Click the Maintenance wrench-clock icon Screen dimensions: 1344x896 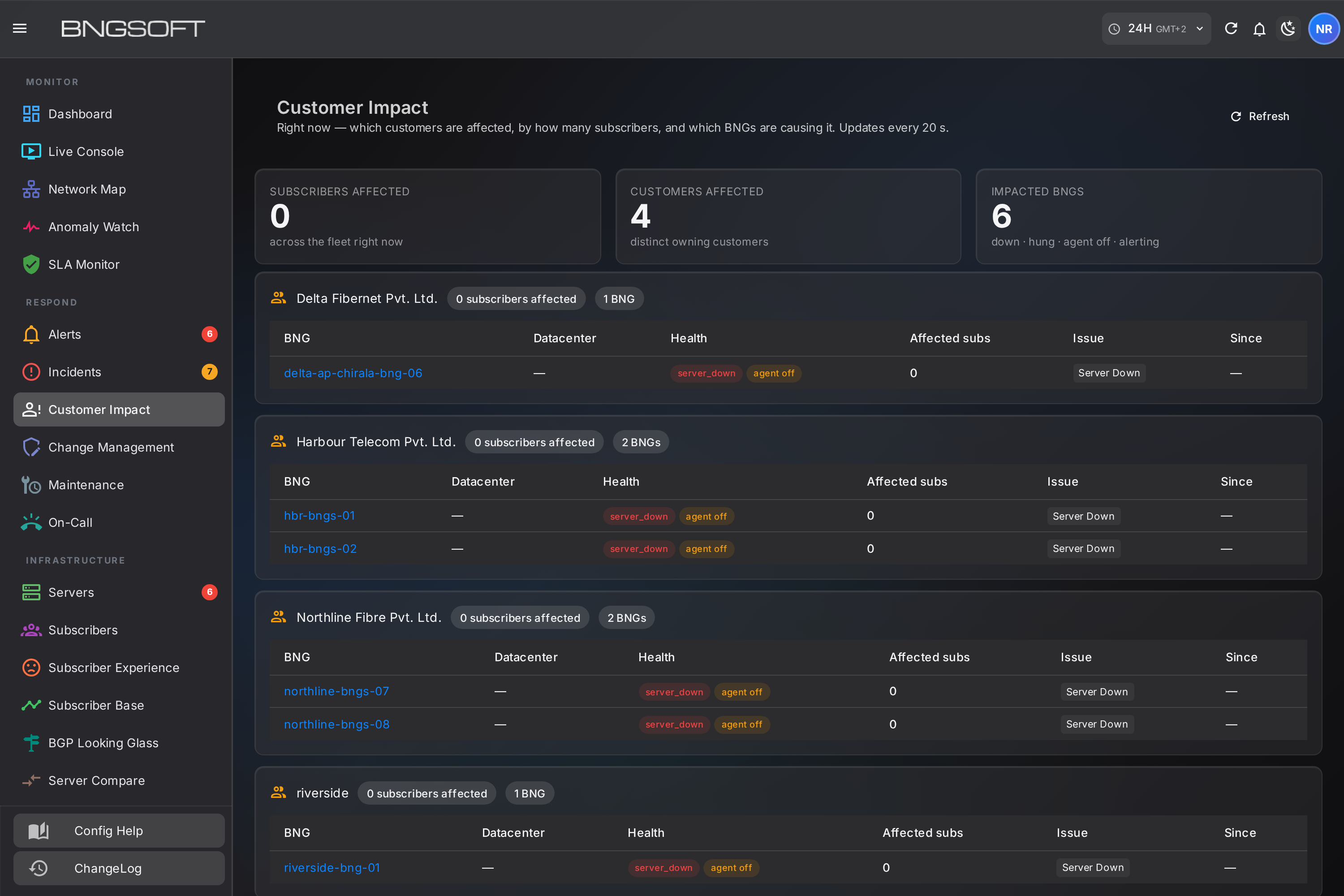(x=31, y=485)
